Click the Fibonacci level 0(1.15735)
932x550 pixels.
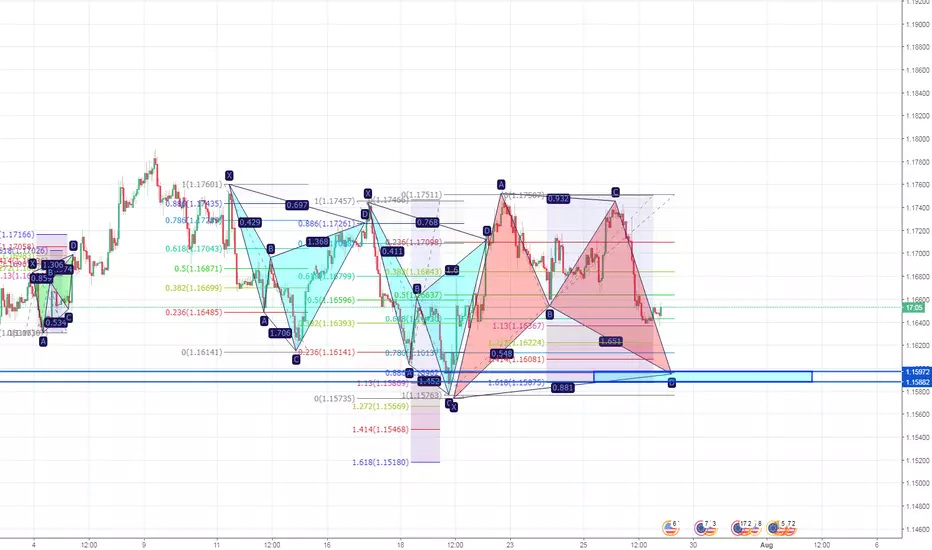[335, 398]
